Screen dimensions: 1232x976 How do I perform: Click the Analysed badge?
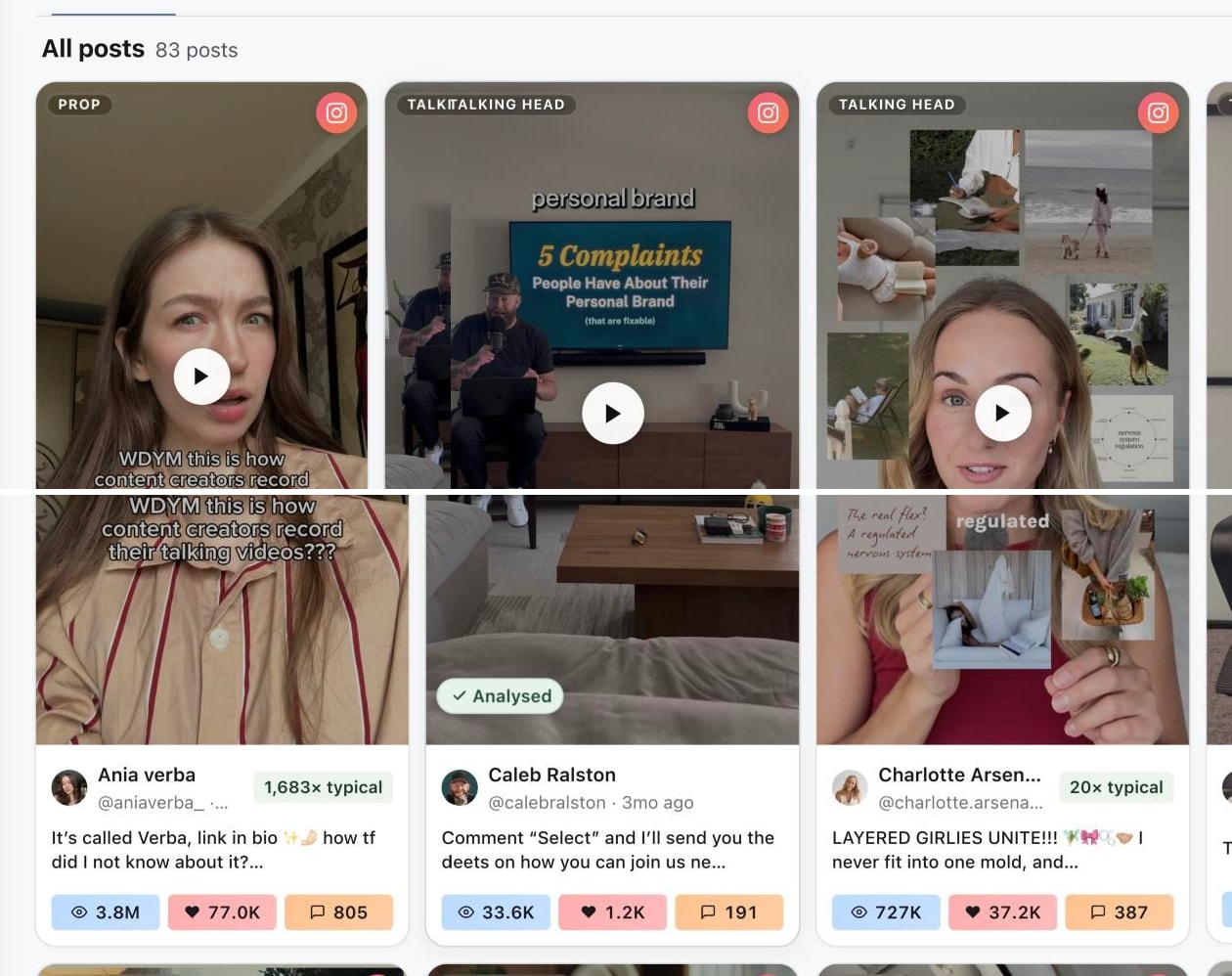pos(501,696)
